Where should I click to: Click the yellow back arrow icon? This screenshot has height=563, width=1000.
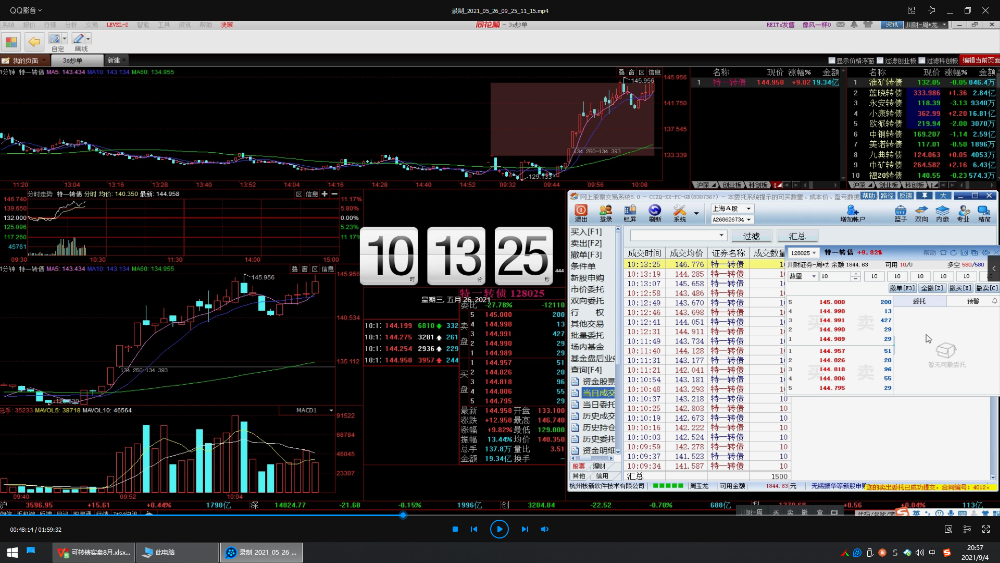click(x=34, y=42)
